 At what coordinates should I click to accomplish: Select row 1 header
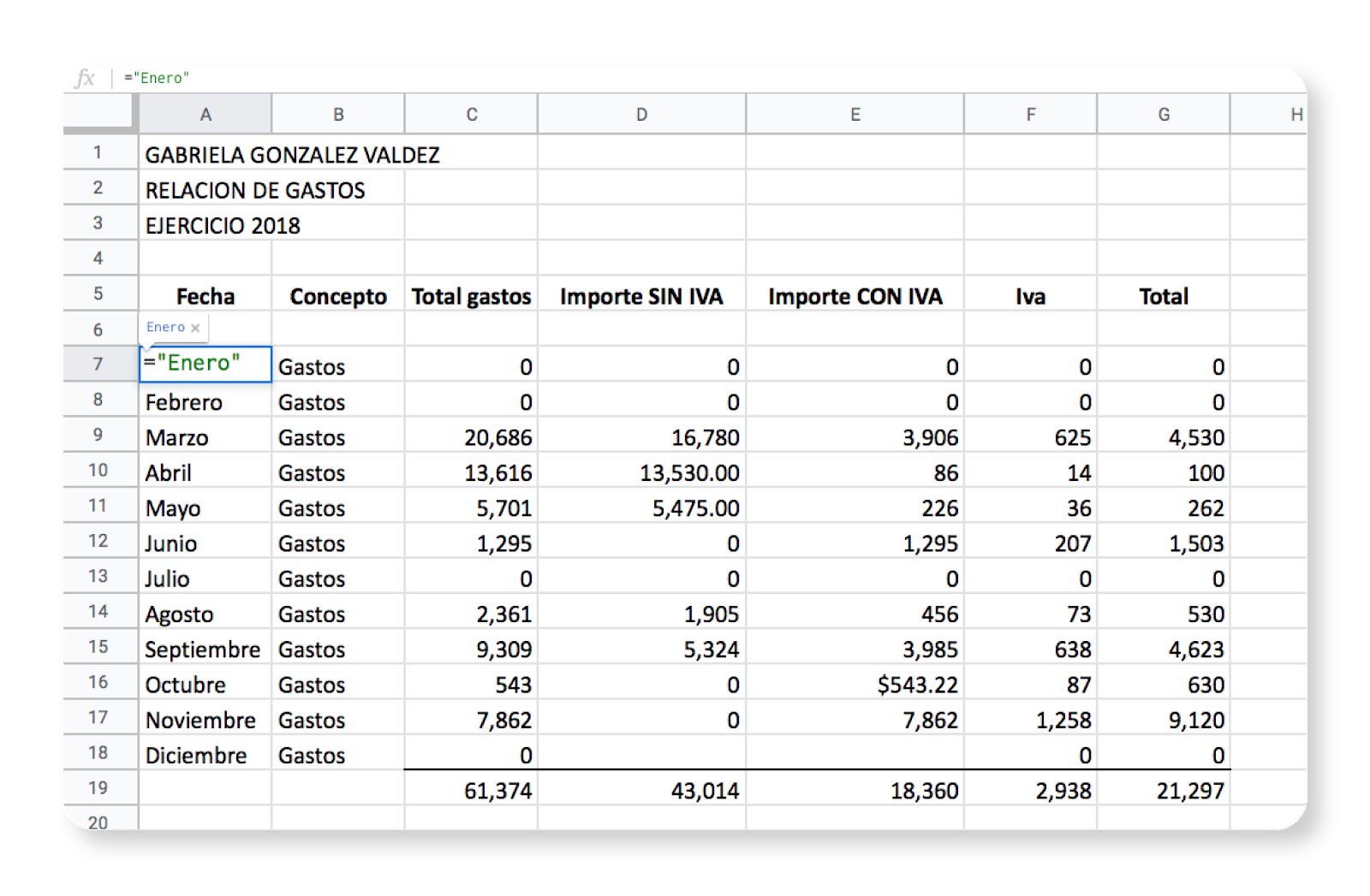98,152
